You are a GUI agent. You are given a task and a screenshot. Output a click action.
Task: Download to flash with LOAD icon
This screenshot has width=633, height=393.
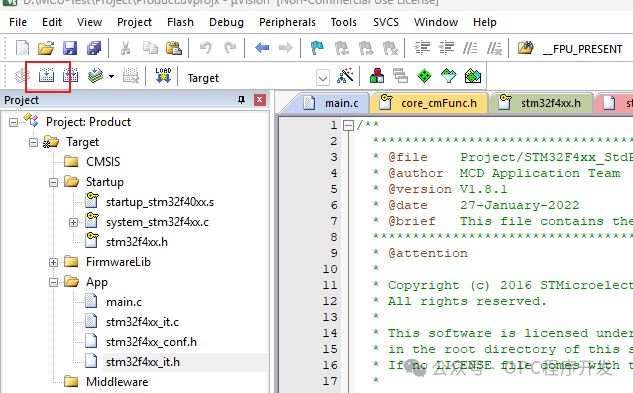point(163,76)
